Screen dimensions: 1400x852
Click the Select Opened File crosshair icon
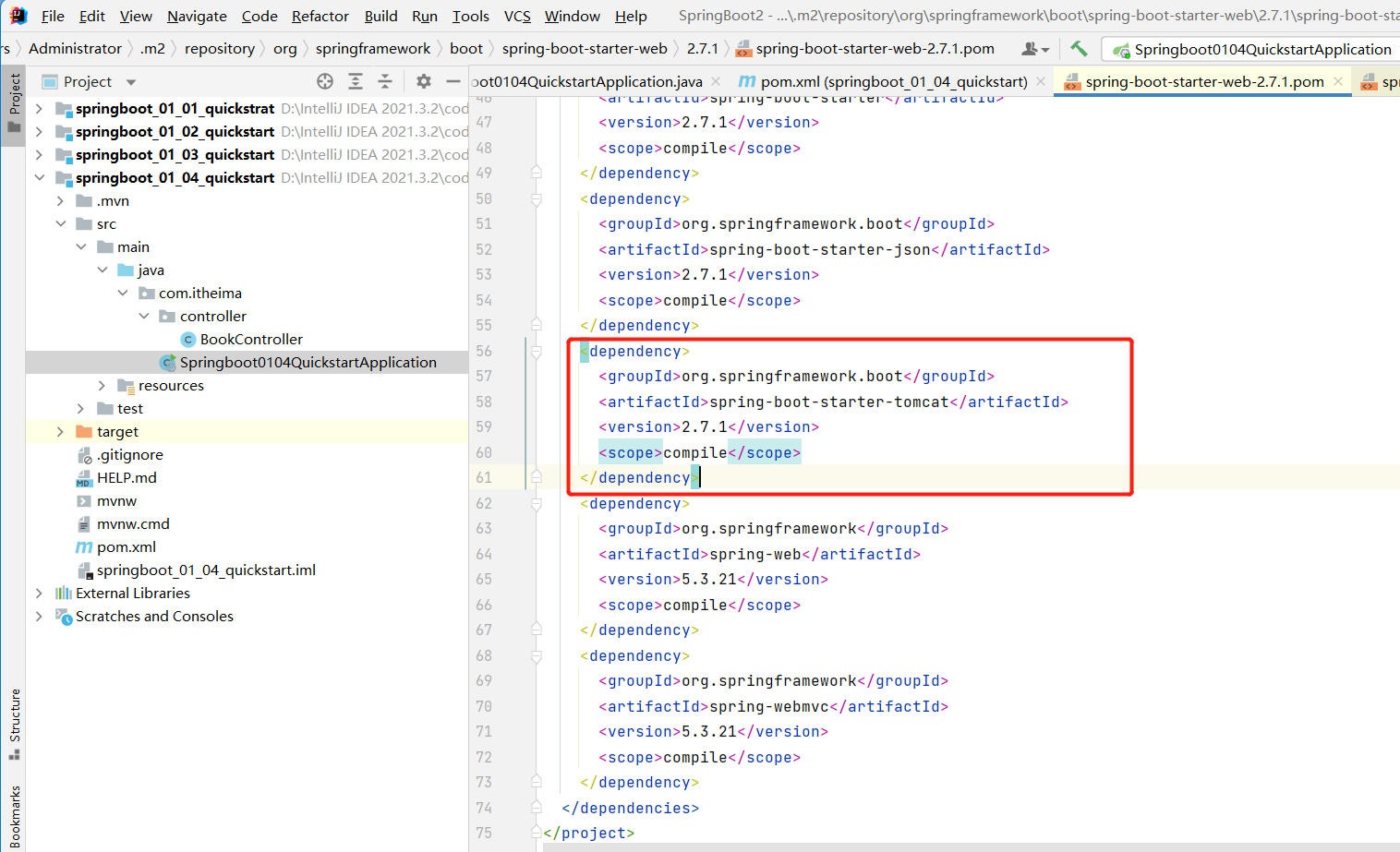click(324, 81)
